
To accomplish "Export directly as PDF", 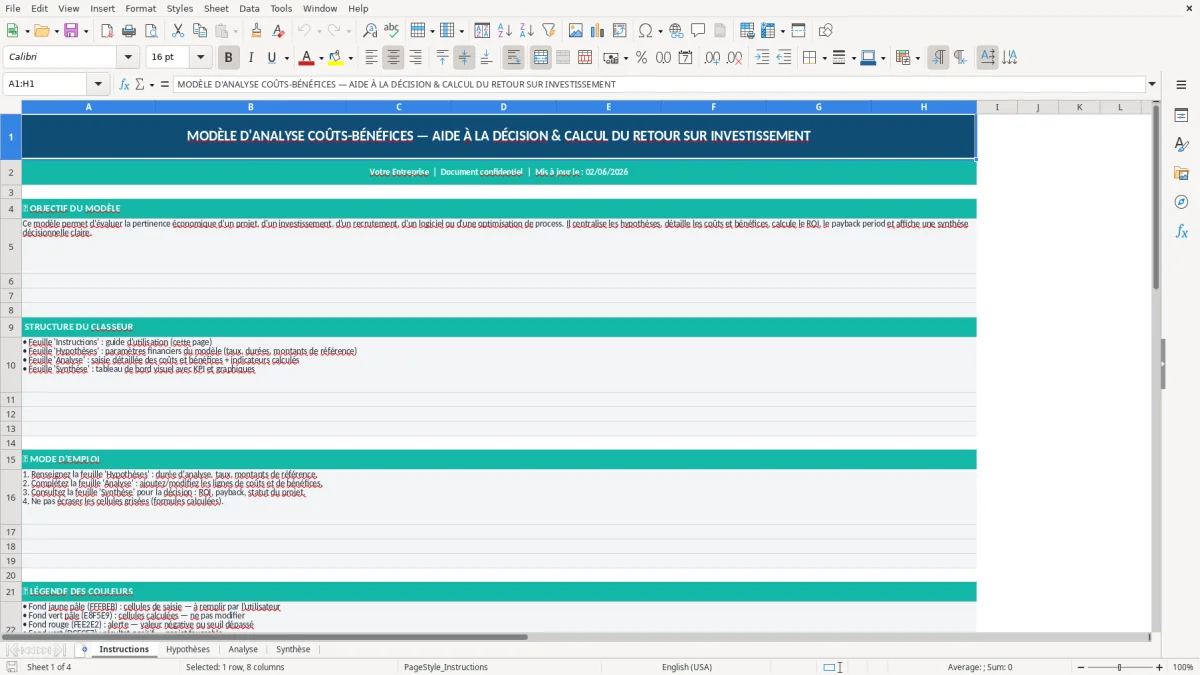I will (x=107, y=31).
